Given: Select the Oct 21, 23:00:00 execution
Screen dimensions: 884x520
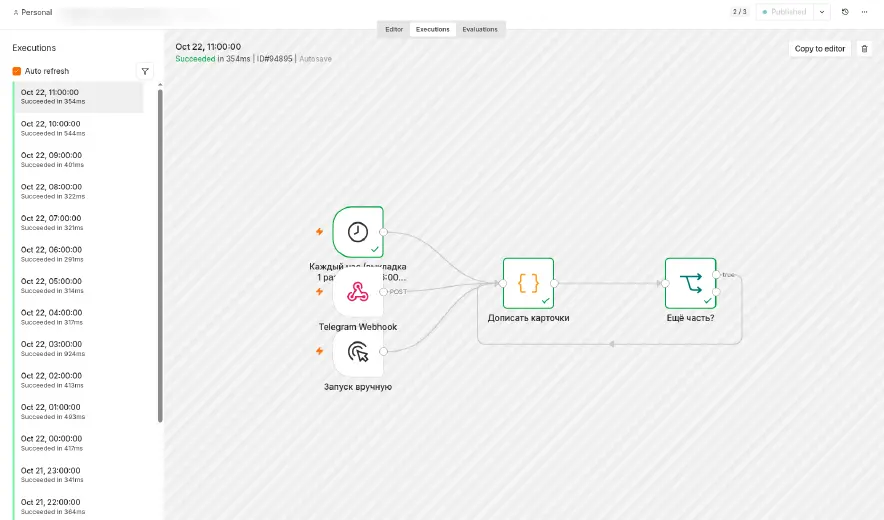Looking at the screenshot, I should click(78, 475).
